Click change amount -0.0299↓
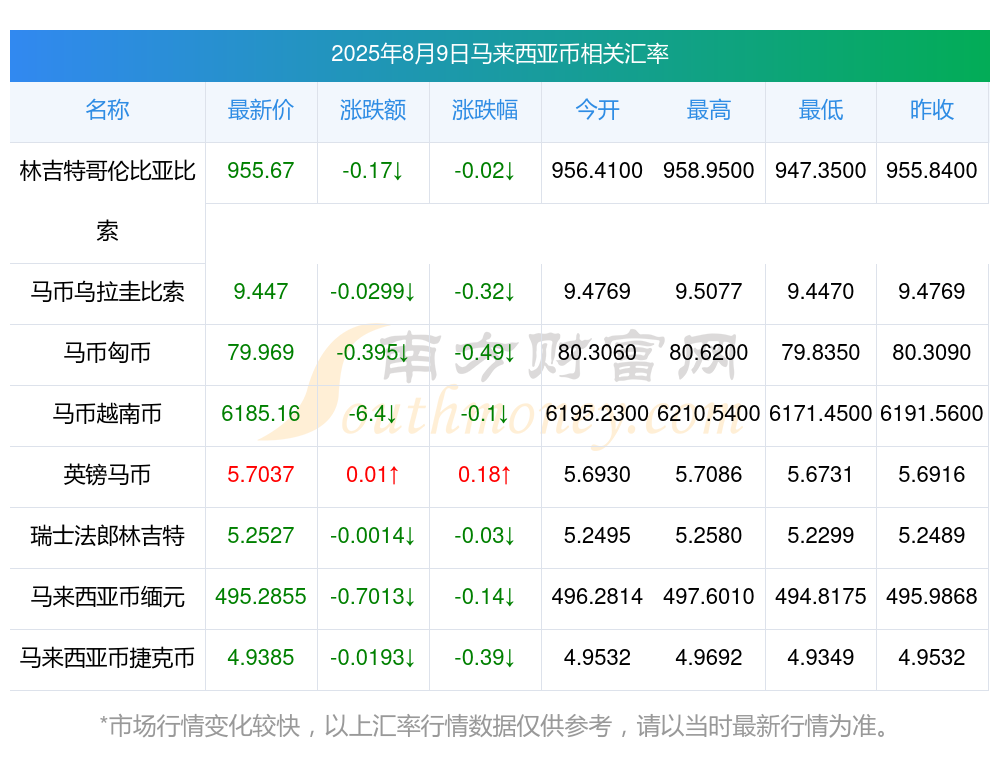Viewport: 1000px width, 757px height. pos(373,291)
